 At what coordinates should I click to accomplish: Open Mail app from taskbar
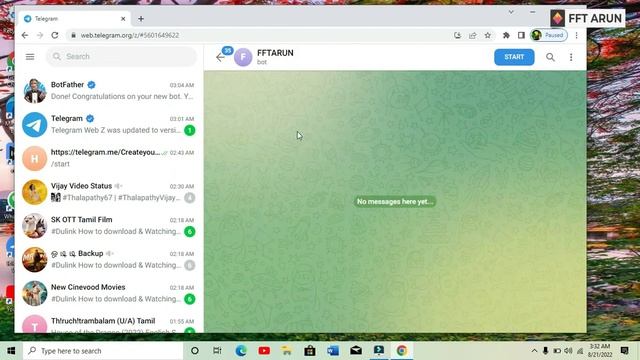[x=356, y=351]
